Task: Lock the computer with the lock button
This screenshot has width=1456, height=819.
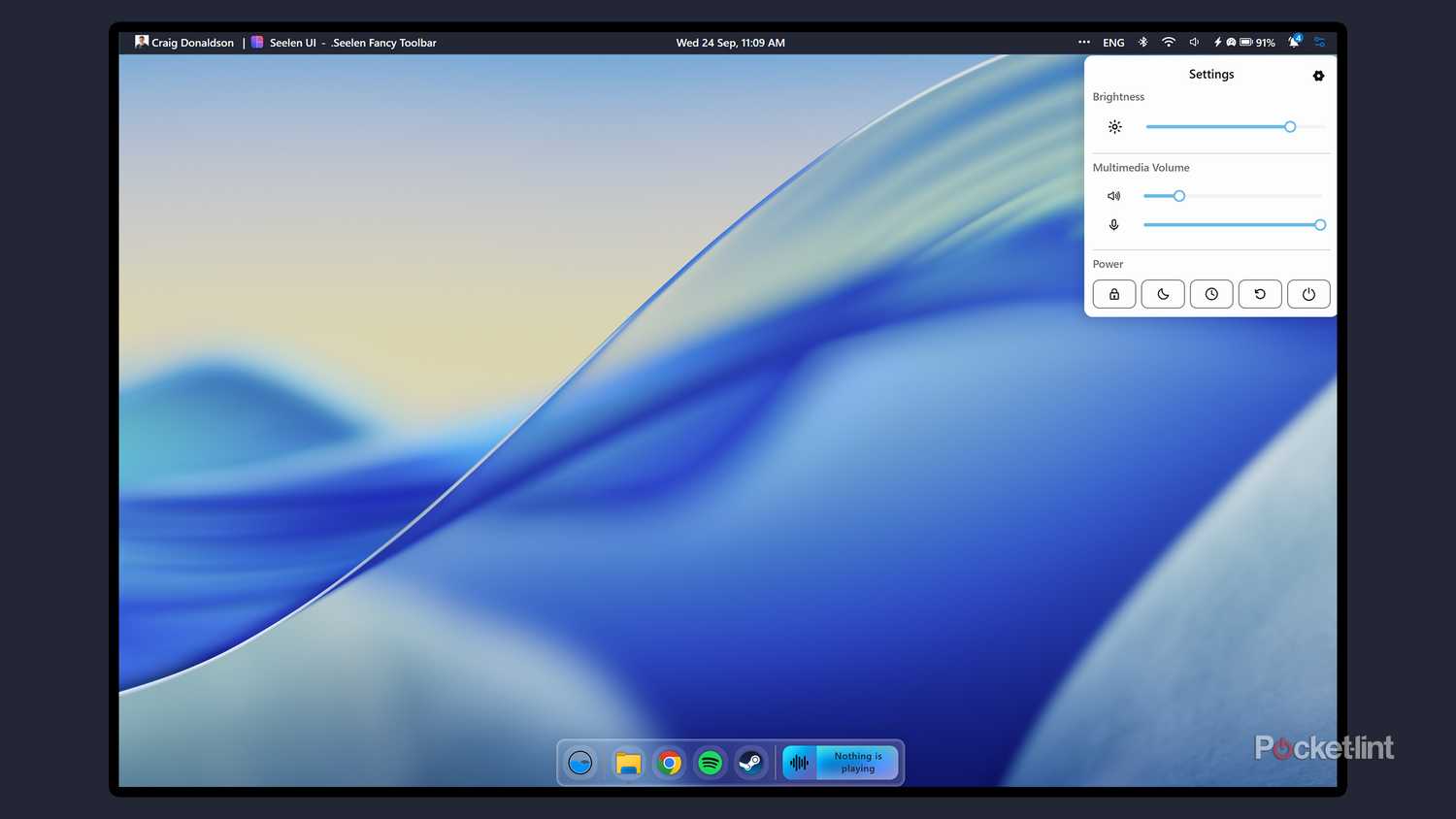Action: tap(1113, 293)
